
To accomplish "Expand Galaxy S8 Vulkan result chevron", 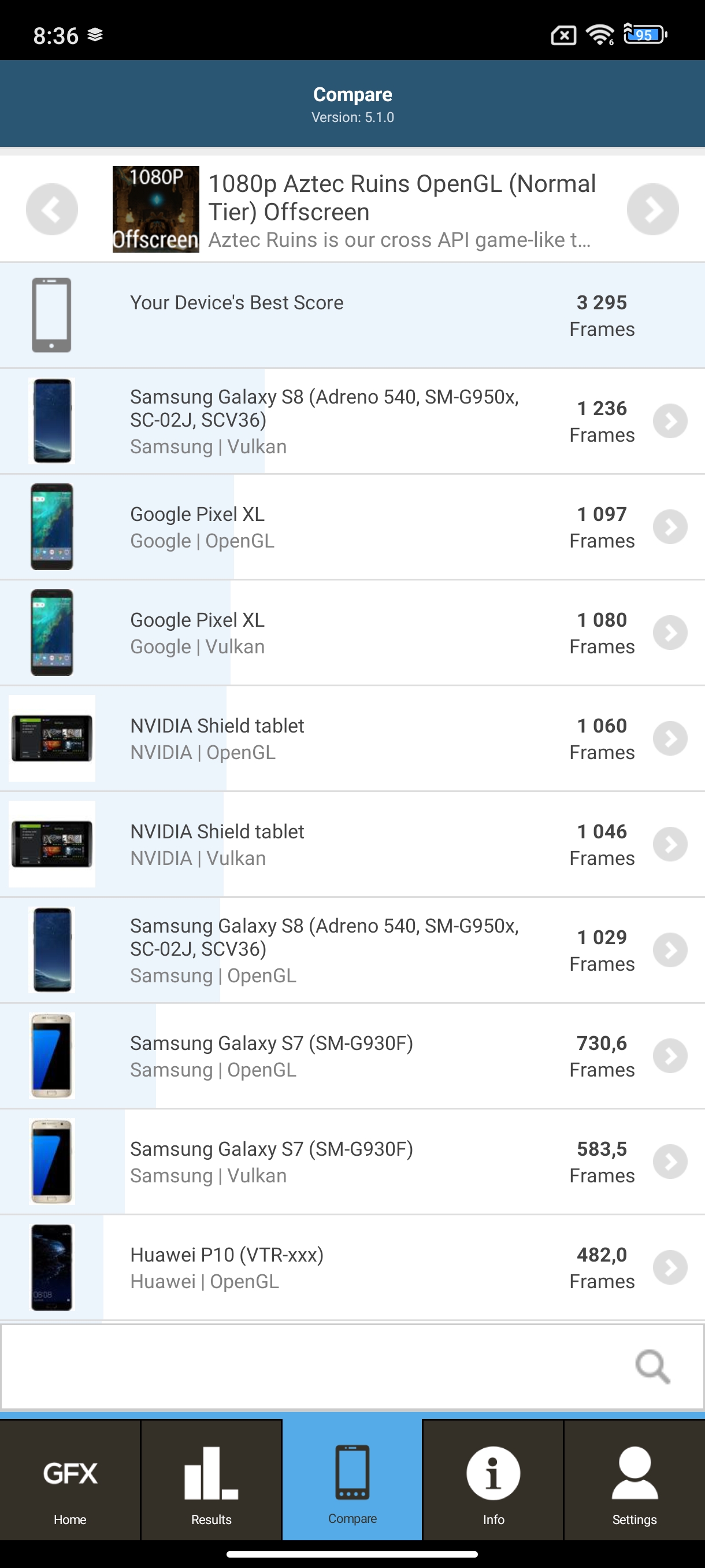I will (x=670, y=420).
